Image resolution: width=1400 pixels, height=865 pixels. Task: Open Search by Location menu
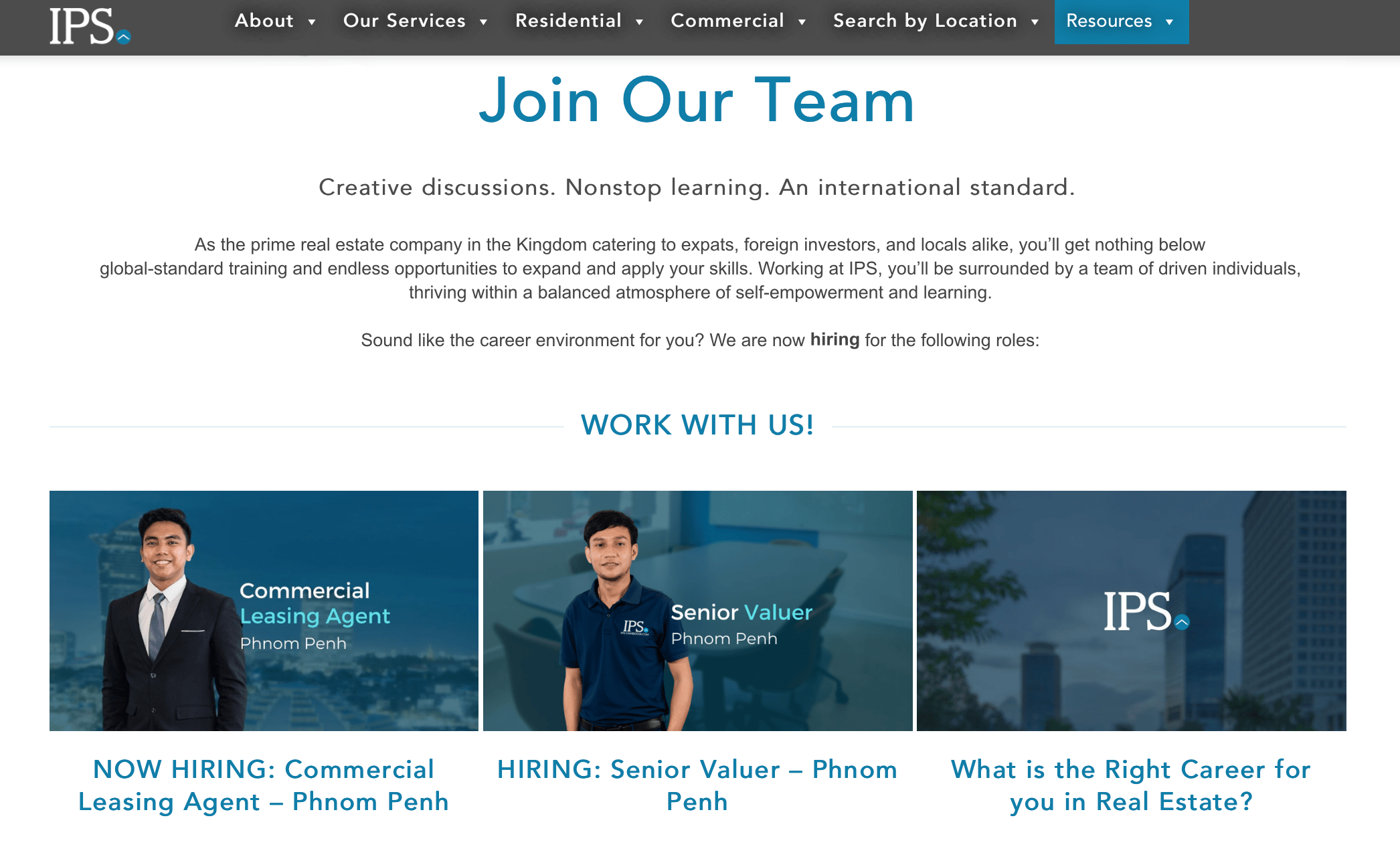click(925, 21)
